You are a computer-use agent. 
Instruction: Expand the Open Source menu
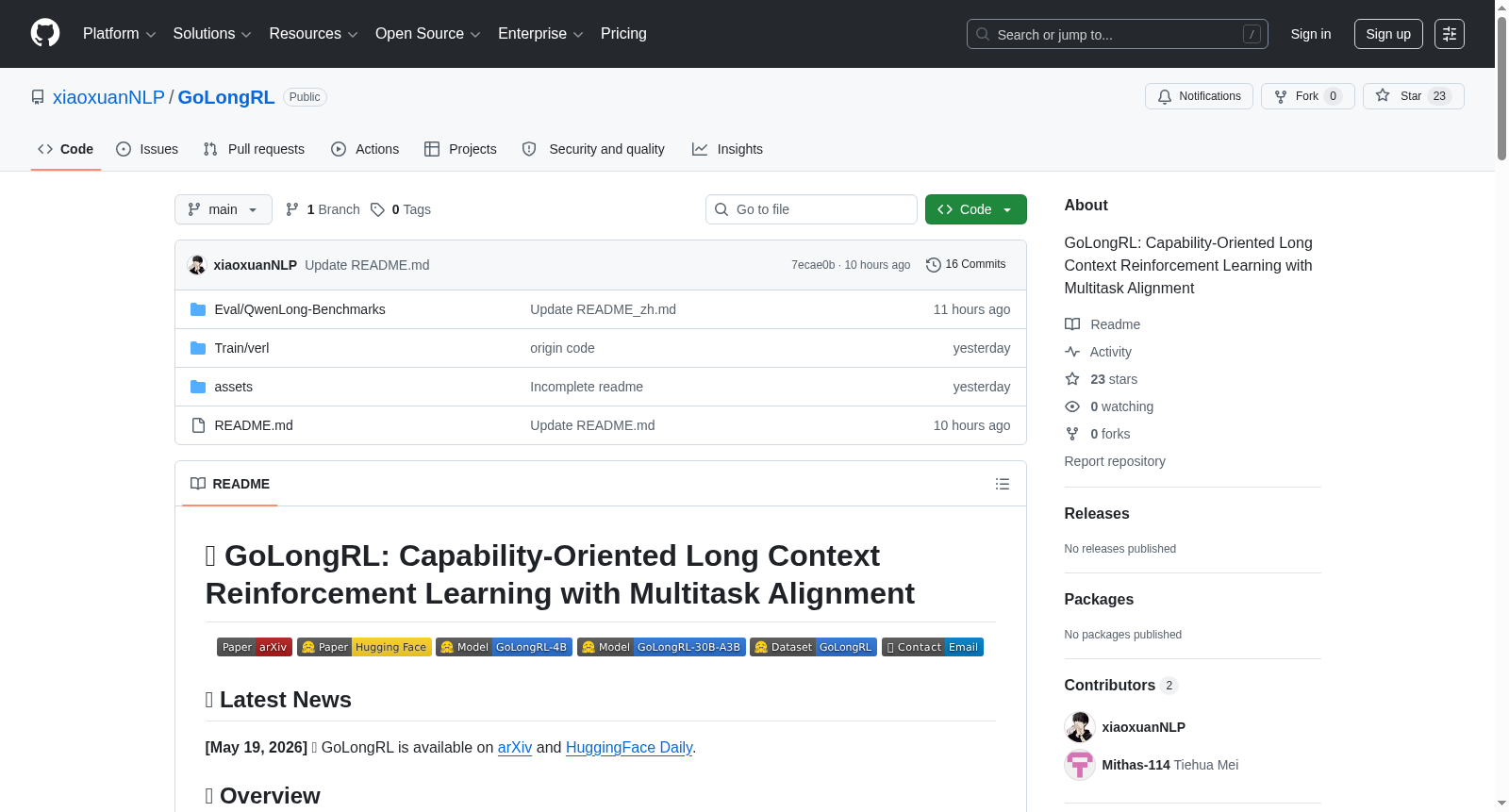(428, 34)
